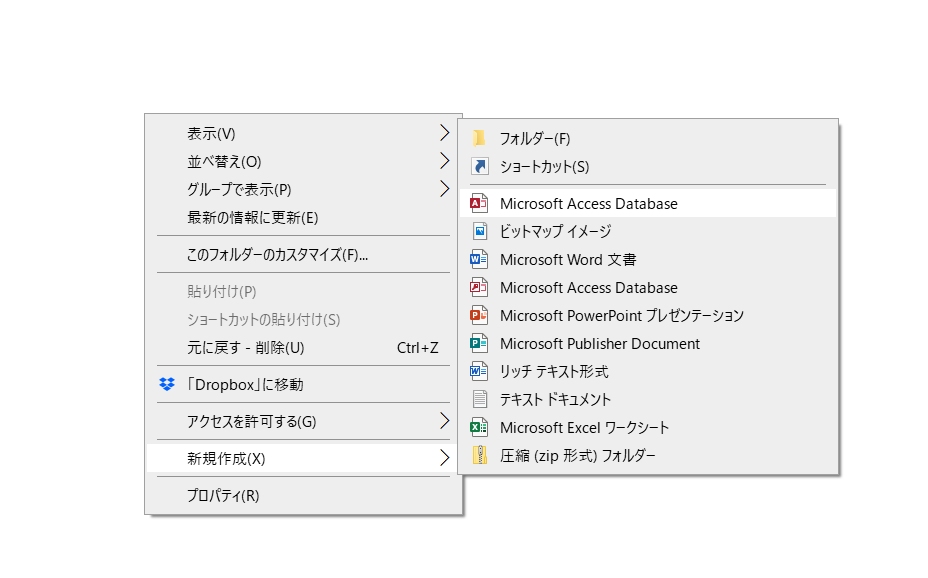The width and height of the screenshot is (928, 578).
Task: Click the Microsoft Word 文書 icon
Action: click(x=479, y=259)
